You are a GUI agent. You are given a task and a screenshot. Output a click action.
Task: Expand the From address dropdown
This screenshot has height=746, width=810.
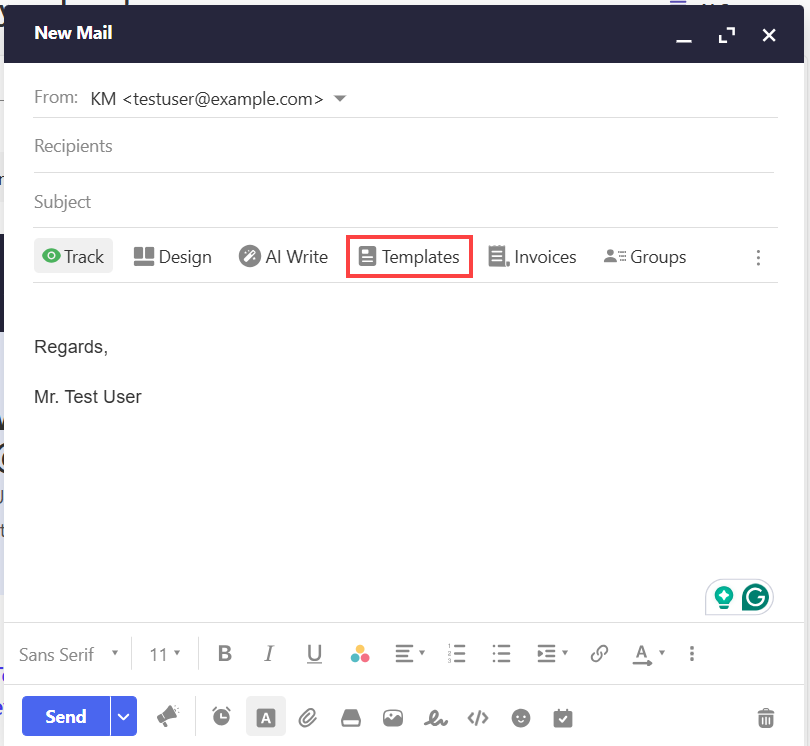click(x=339, y=98)
